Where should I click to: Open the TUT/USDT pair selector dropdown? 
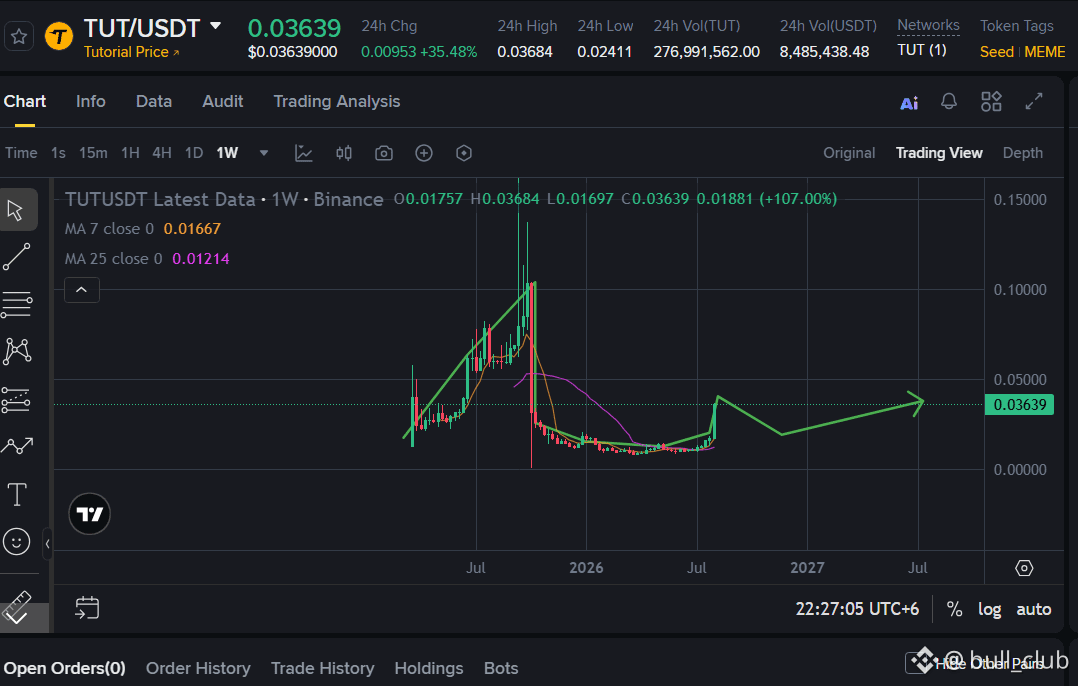(215, 26)
